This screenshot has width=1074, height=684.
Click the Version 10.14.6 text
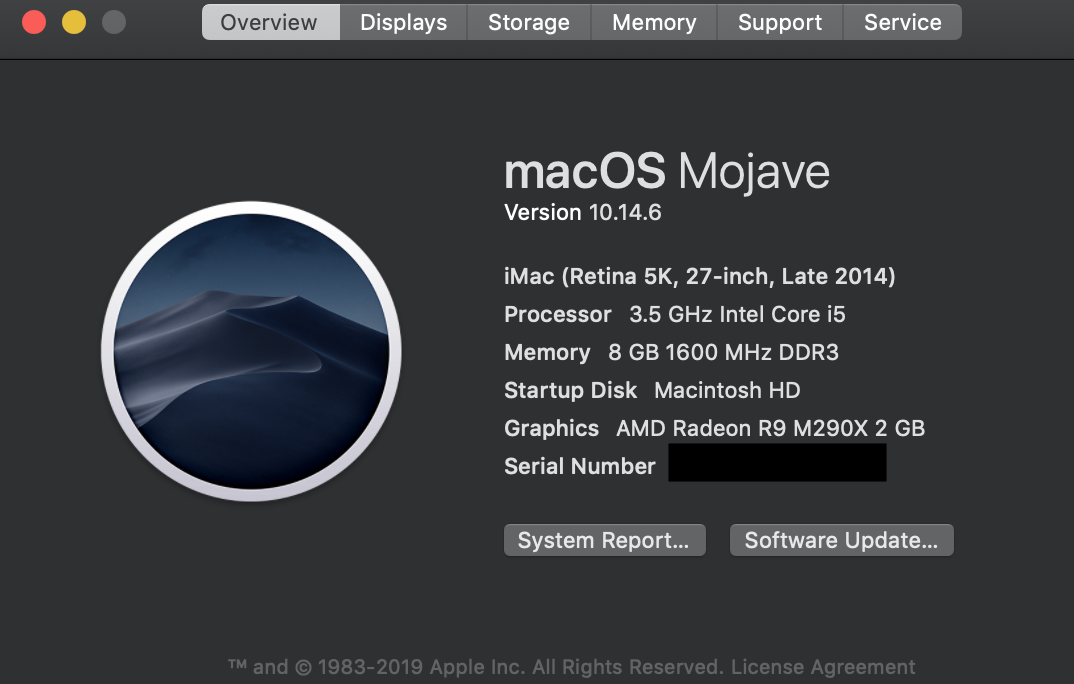click(x=583, y=212)
